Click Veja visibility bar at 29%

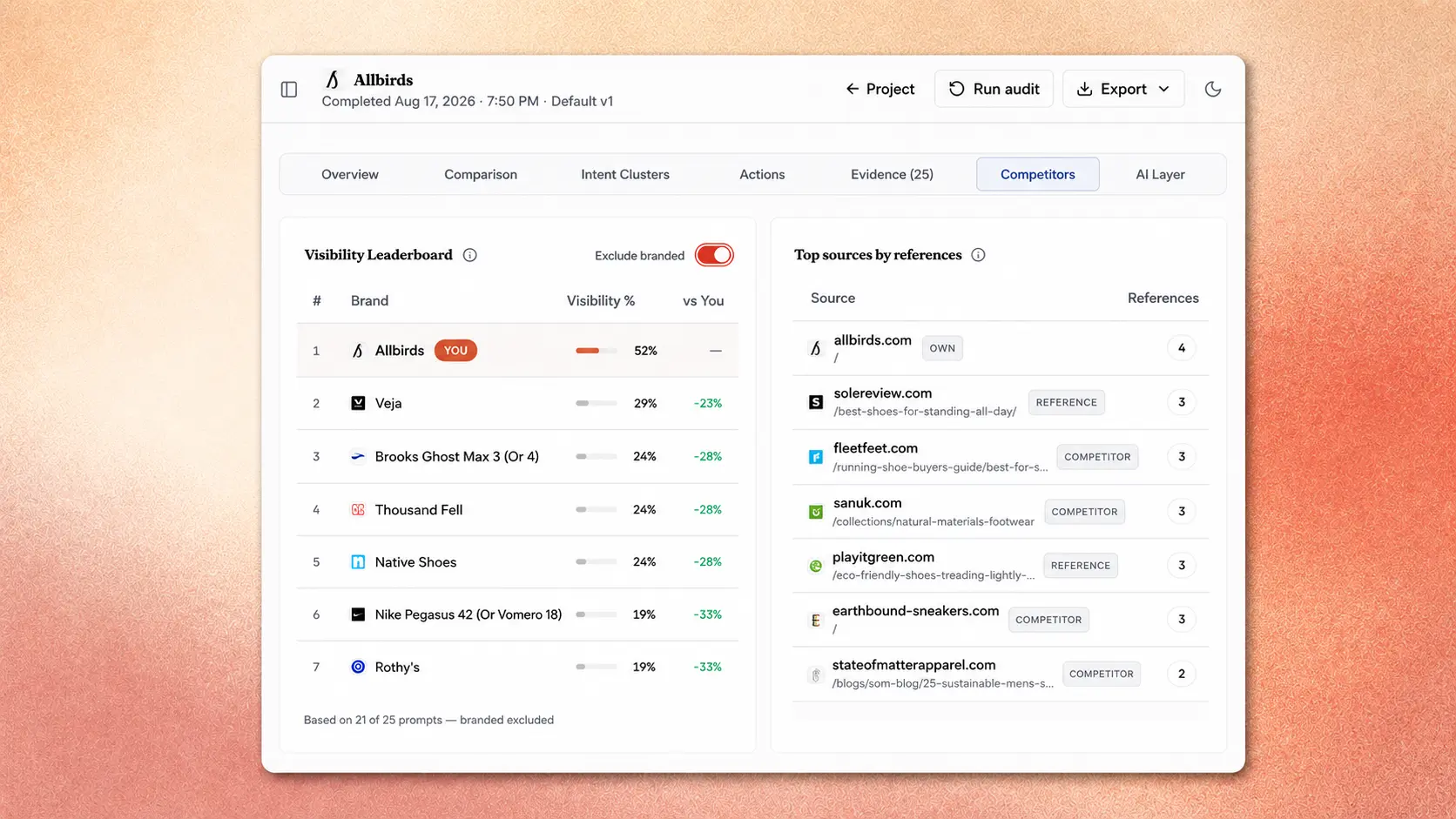coord(597,403)
